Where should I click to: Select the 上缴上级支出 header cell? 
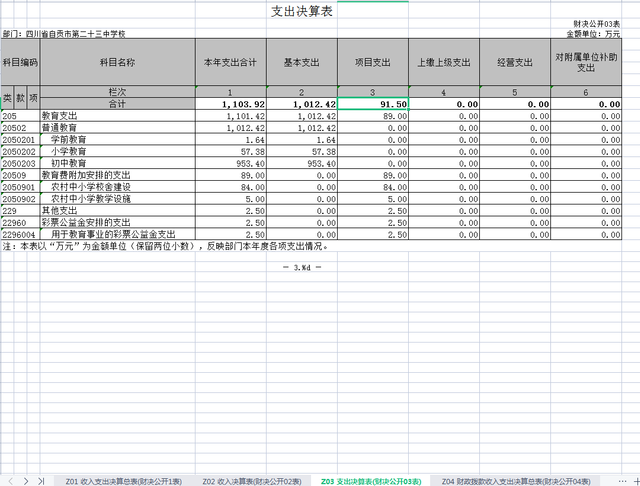coord(443,62)
